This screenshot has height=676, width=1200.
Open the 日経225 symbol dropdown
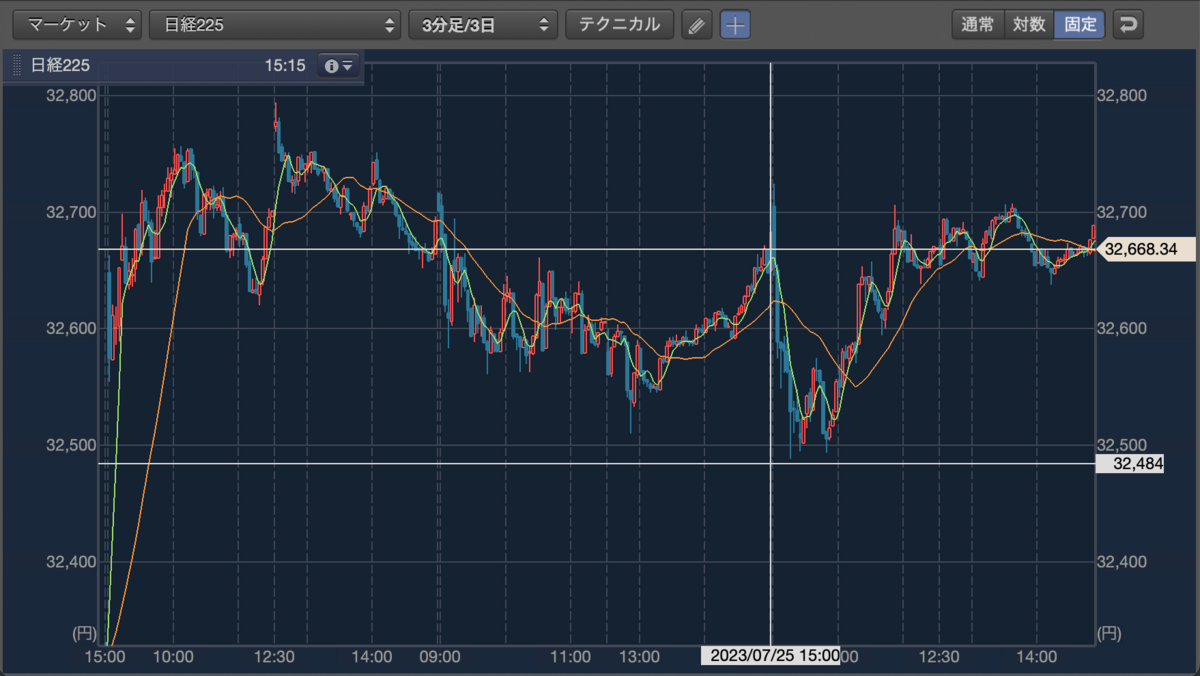click(x=275, y=25)
